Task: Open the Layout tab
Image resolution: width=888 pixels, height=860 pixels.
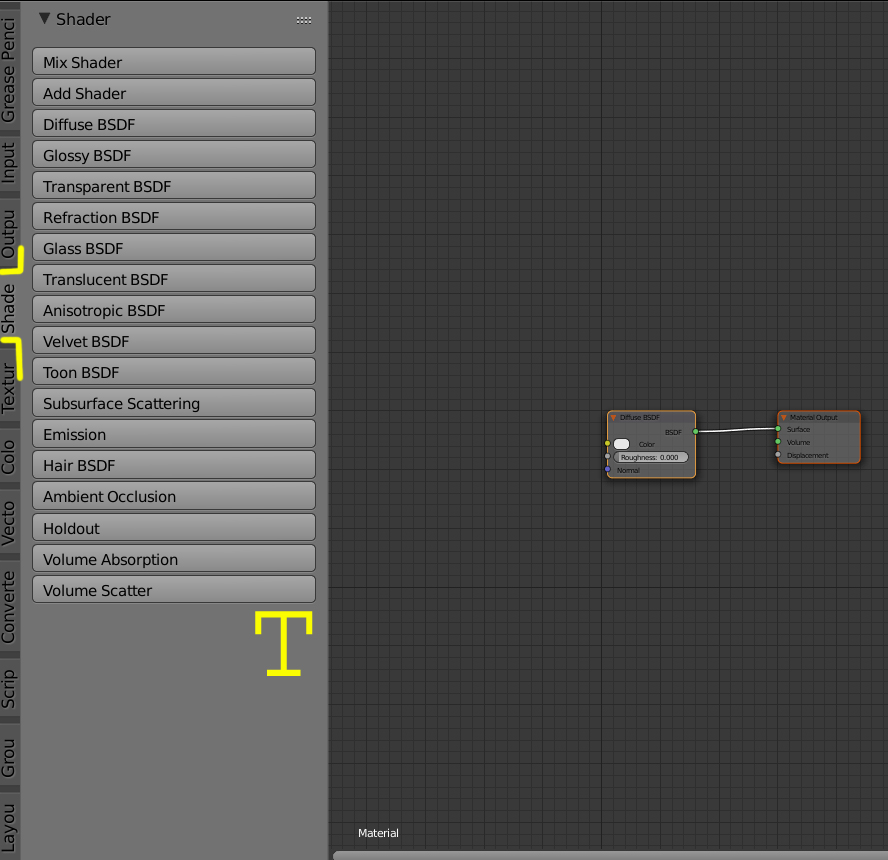Action: click(x=9, y=827)
